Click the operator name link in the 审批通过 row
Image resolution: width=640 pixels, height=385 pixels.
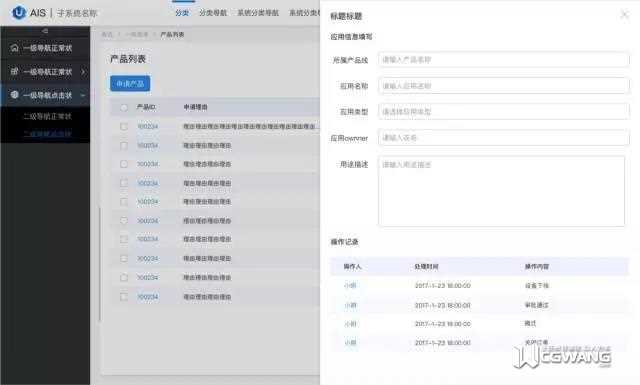[350, 305]
